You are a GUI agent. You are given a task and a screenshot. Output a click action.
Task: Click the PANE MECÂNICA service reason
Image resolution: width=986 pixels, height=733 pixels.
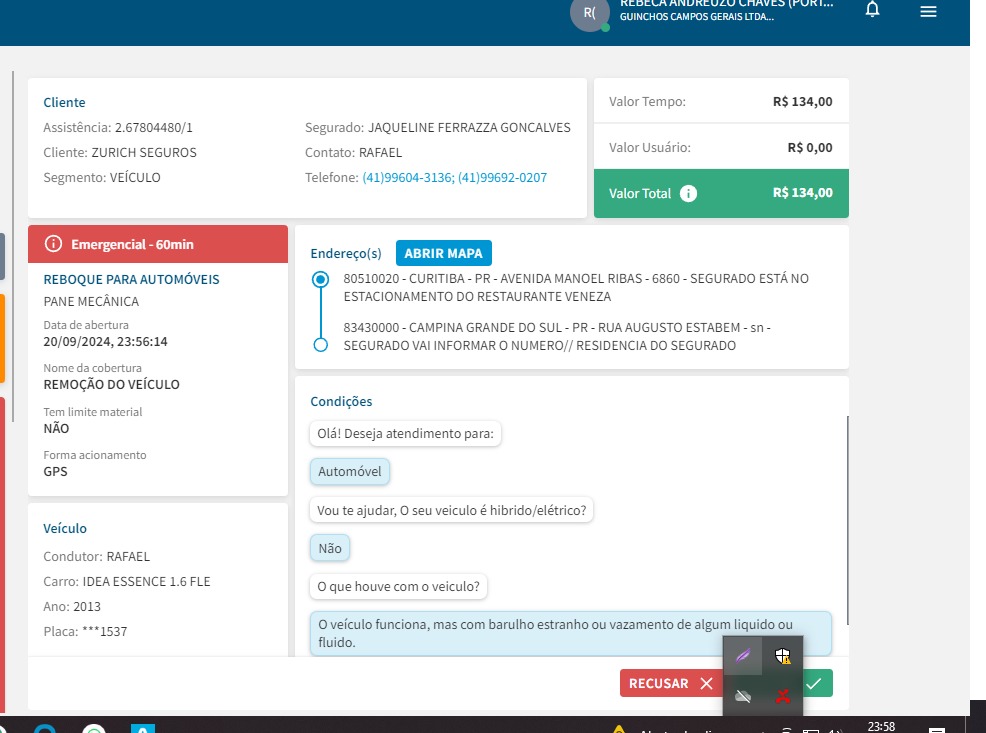[91, 302]
